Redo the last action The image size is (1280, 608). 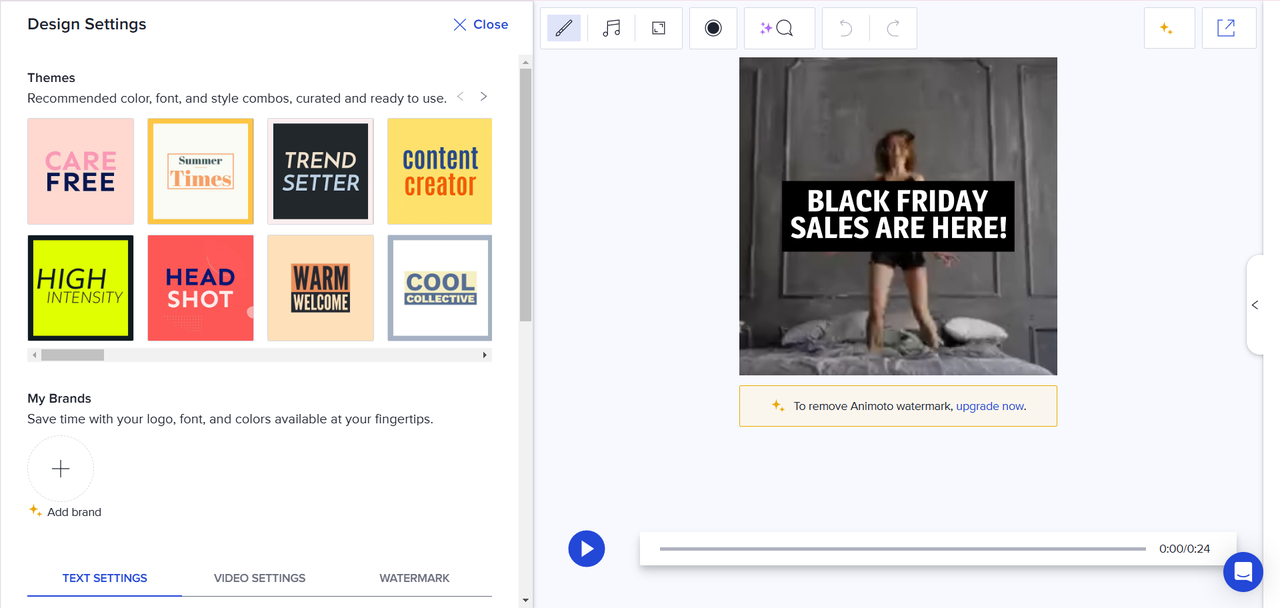(x=893, y=29)
